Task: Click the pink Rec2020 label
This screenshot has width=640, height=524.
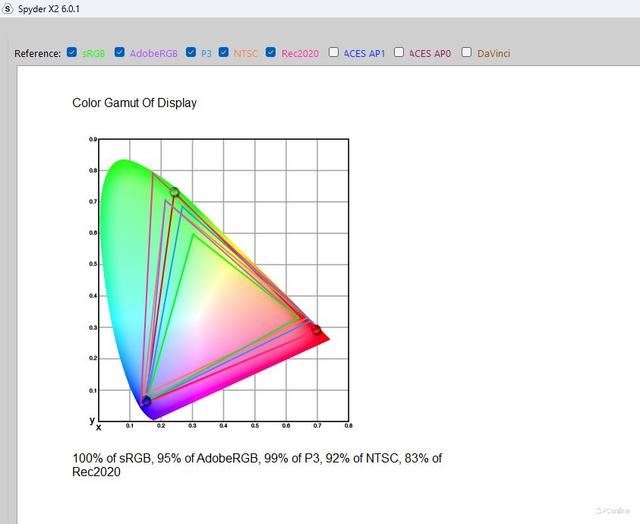Action: click(x=300, y=53)
